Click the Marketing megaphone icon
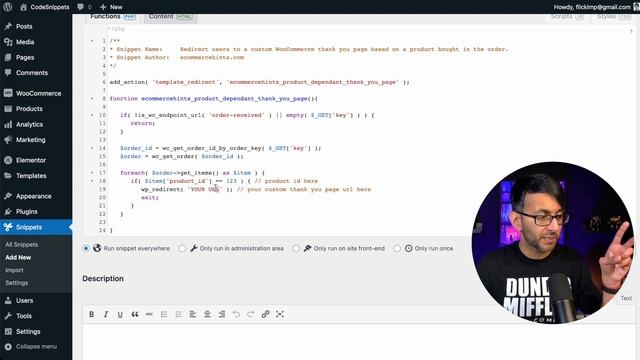Viewport: 640px width, 360px height. point(8,140)
